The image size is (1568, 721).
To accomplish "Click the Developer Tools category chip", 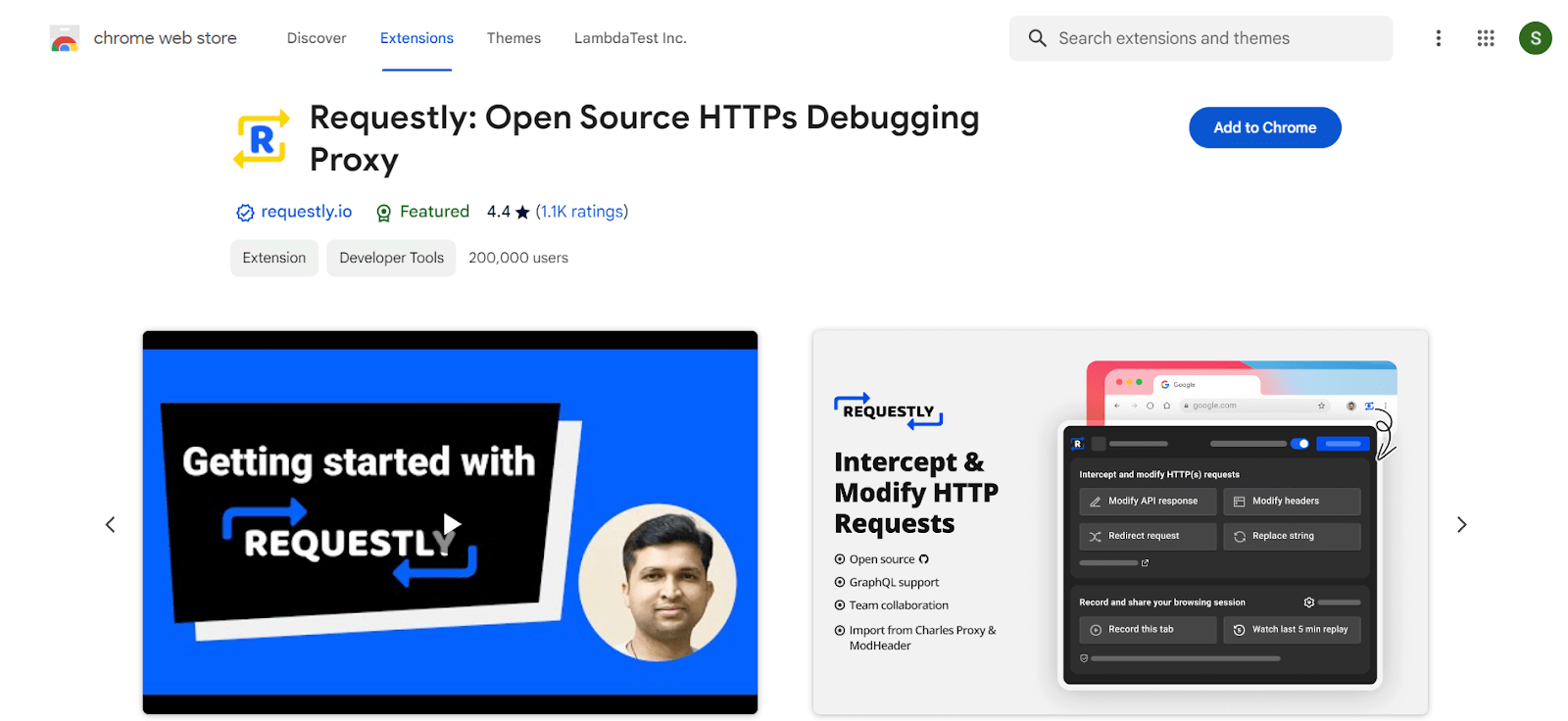I will pyautogui.click(x=391, y=258).
